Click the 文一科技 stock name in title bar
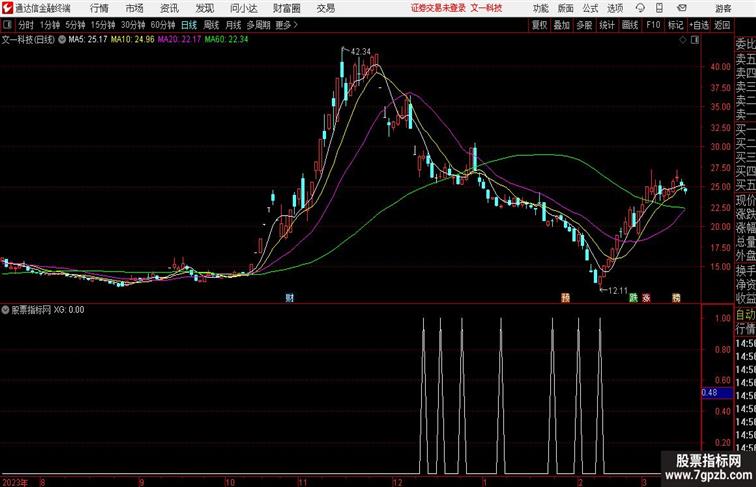The image size is (756, 487). point(486,8)
